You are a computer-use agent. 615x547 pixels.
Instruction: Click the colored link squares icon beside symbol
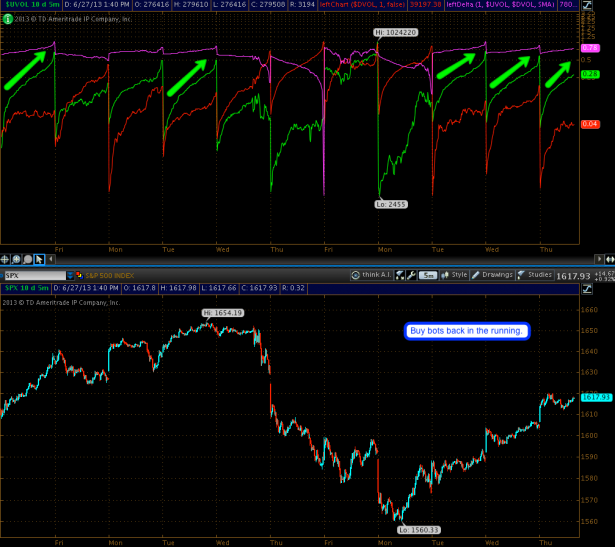(79, 275)
